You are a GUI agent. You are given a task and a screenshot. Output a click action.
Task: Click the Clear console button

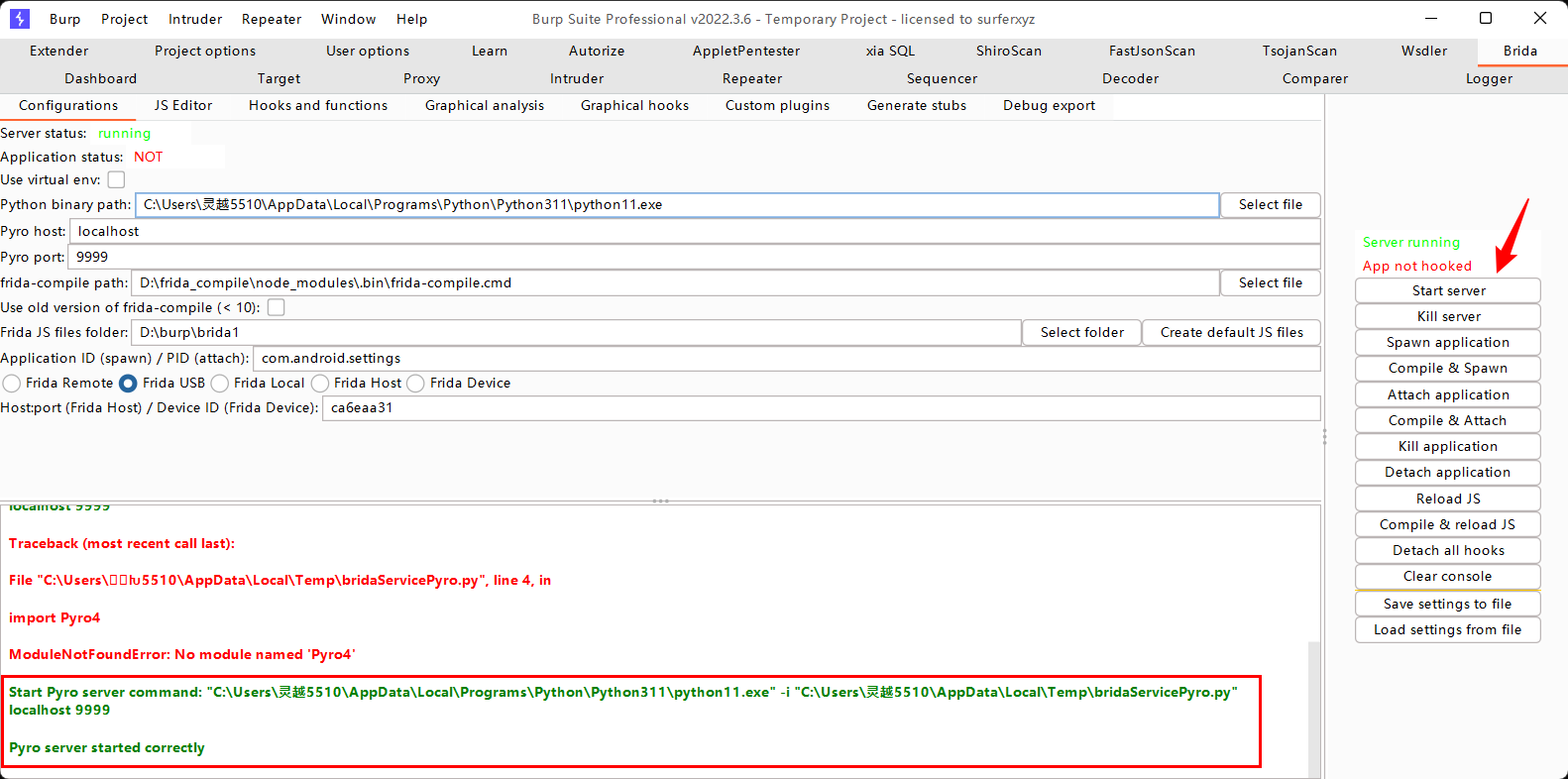tap(1448, 576)
